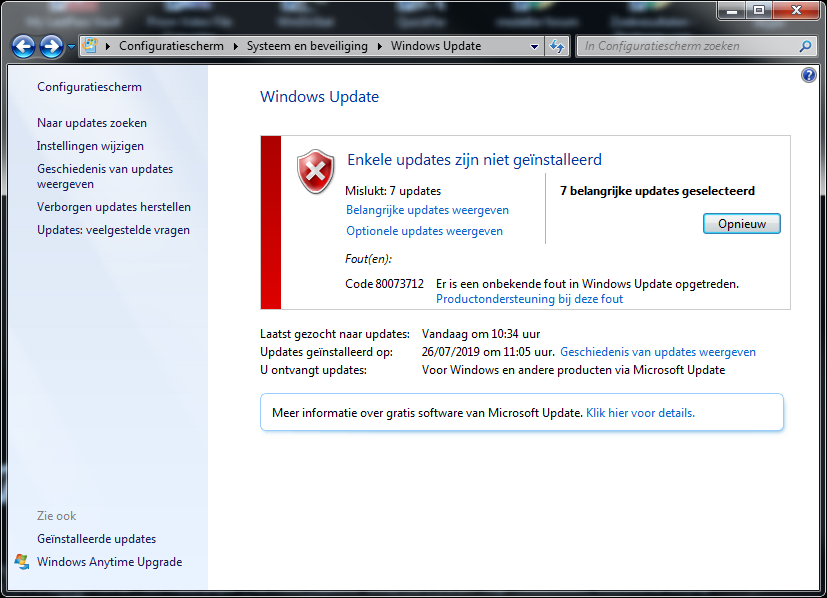Navigate to Systeem en beveiliging breadcrumb
Screen dimensions: 827x598
307,46
